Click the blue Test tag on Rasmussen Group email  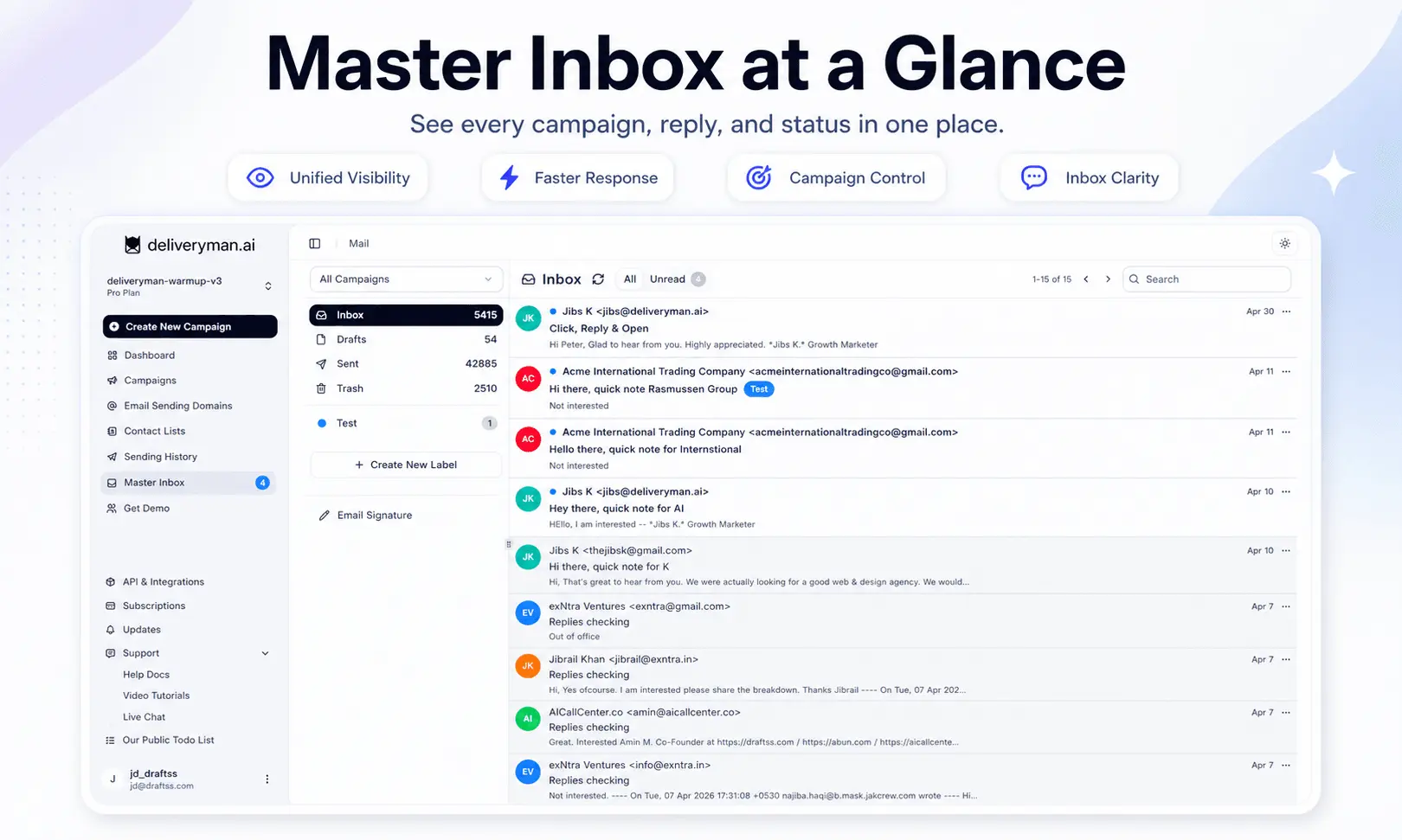coord(759,389)
